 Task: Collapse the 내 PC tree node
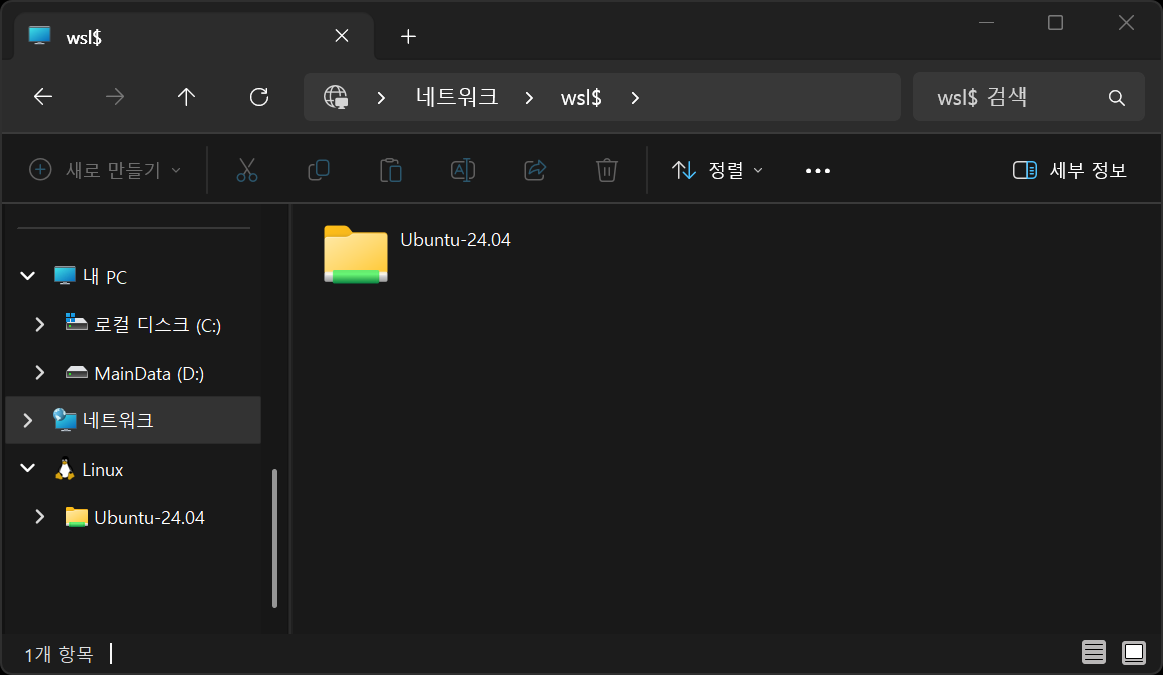tap(27, 277)
